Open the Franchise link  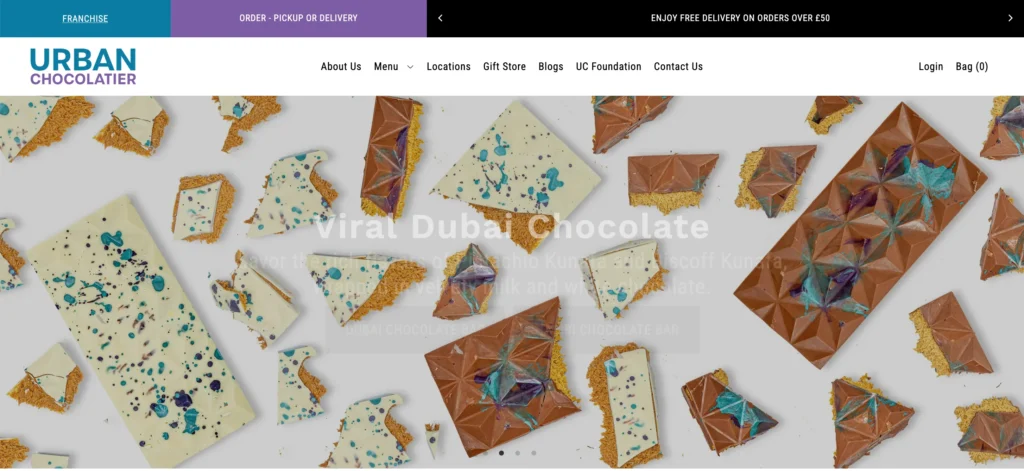pyautogui.click(x=85, y=18)
